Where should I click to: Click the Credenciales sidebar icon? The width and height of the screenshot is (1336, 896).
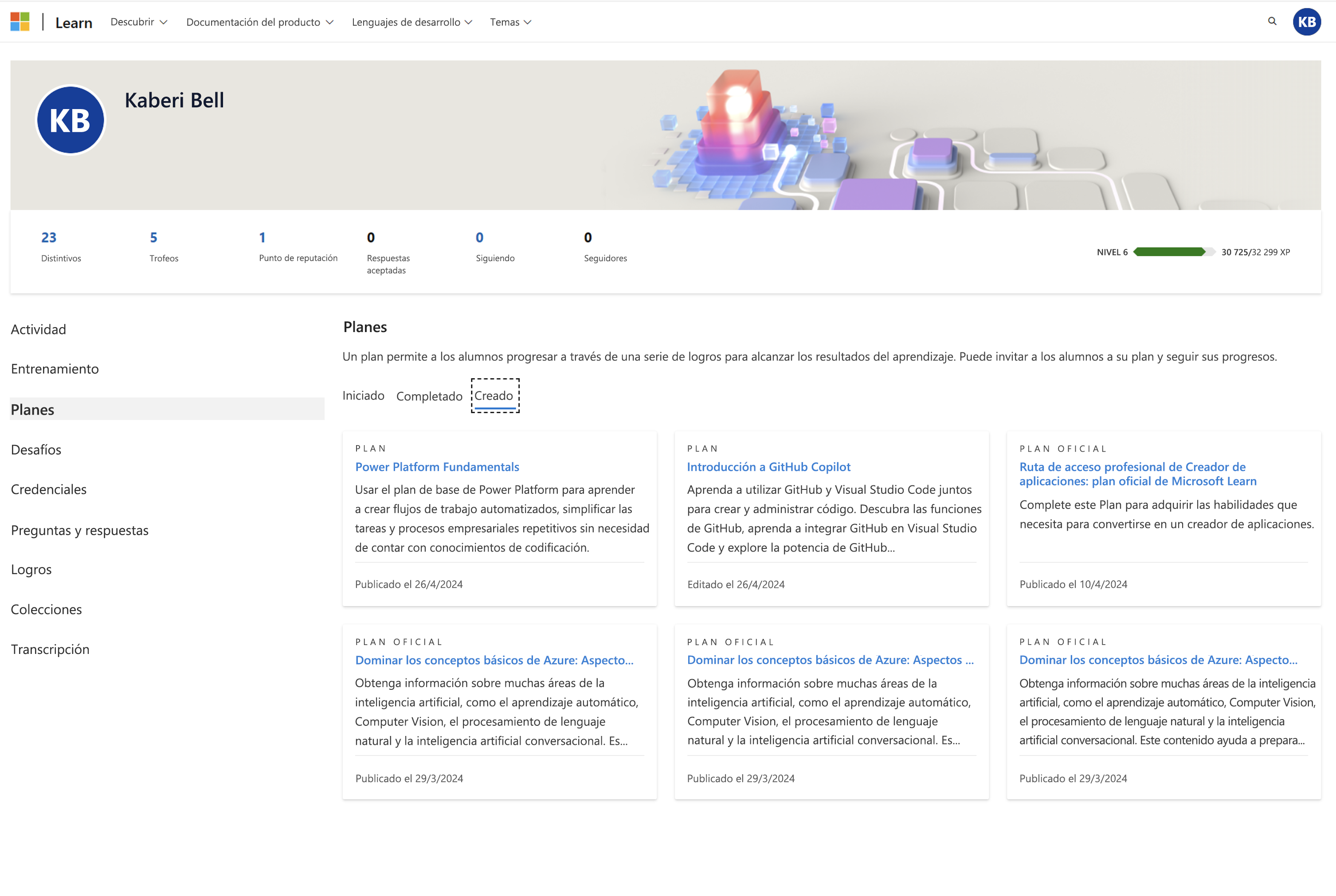[47, 488]
